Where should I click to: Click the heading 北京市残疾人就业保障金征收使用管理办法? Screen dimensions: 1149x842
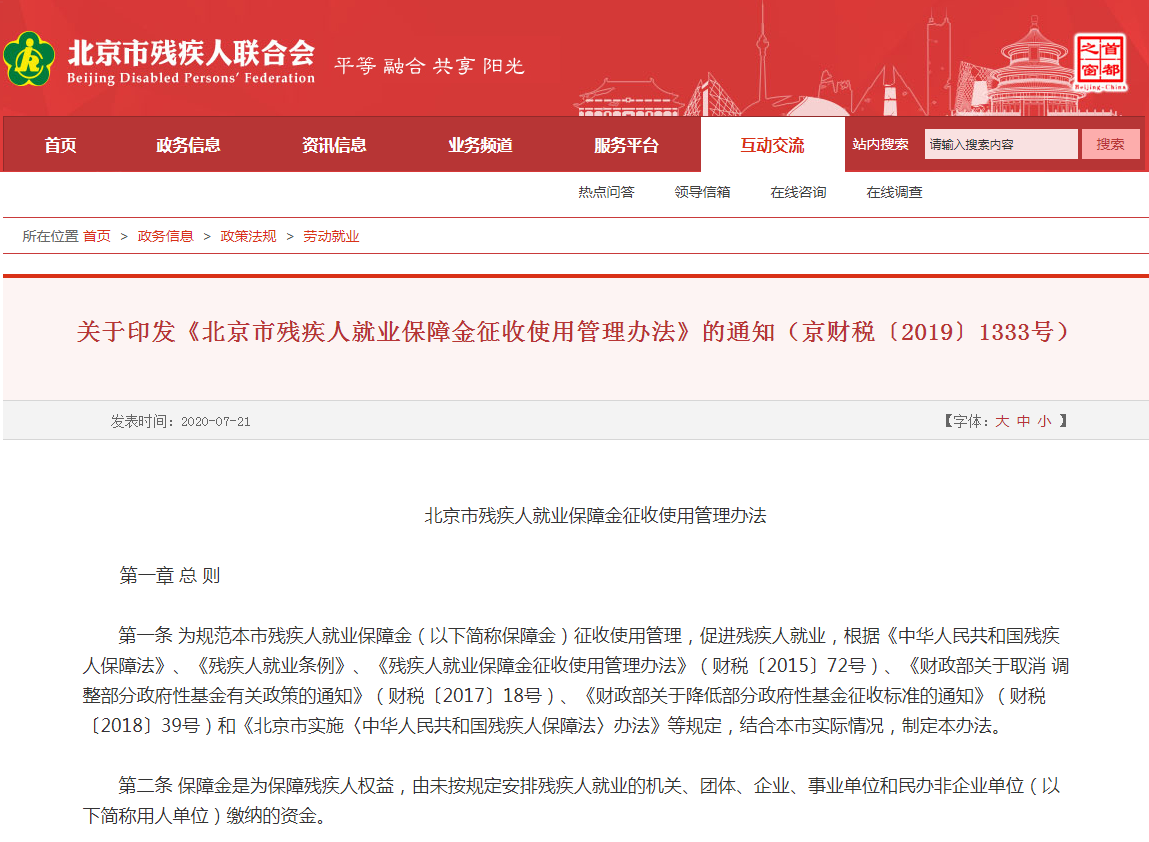(x=596, y=516)
